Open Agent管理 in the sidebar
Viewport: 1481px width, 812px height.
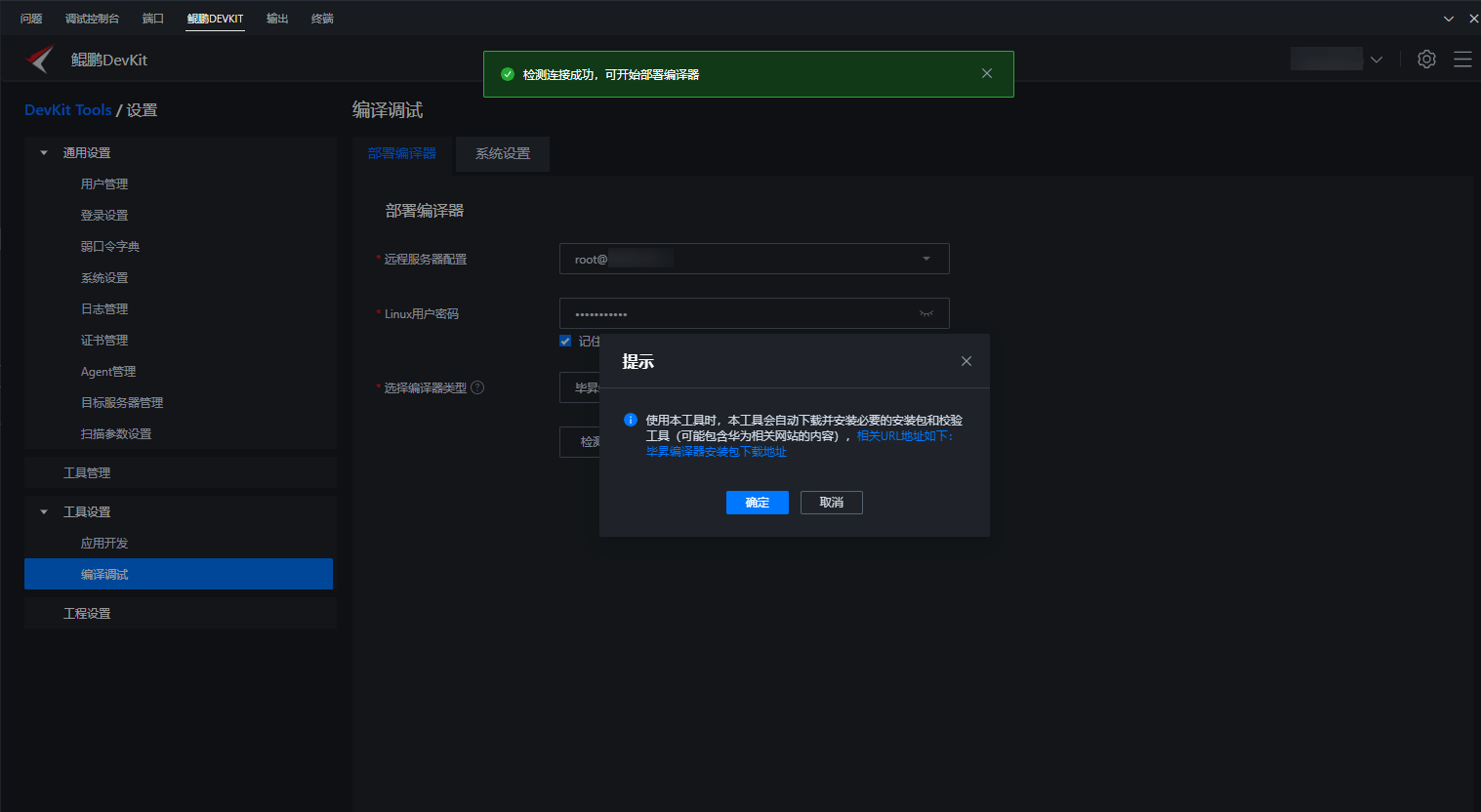[x=108, y=371]
